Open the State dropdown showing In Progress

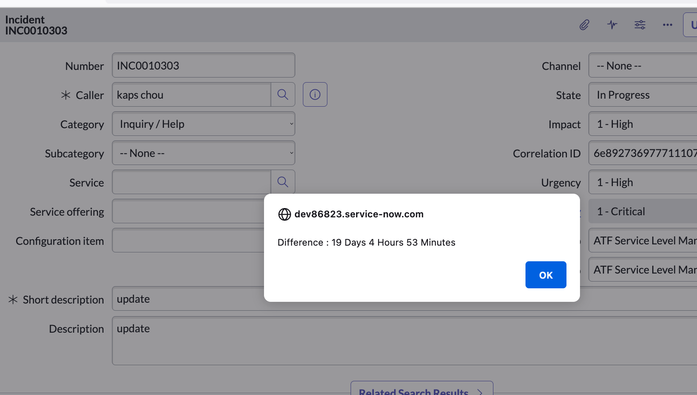(643, 95)
